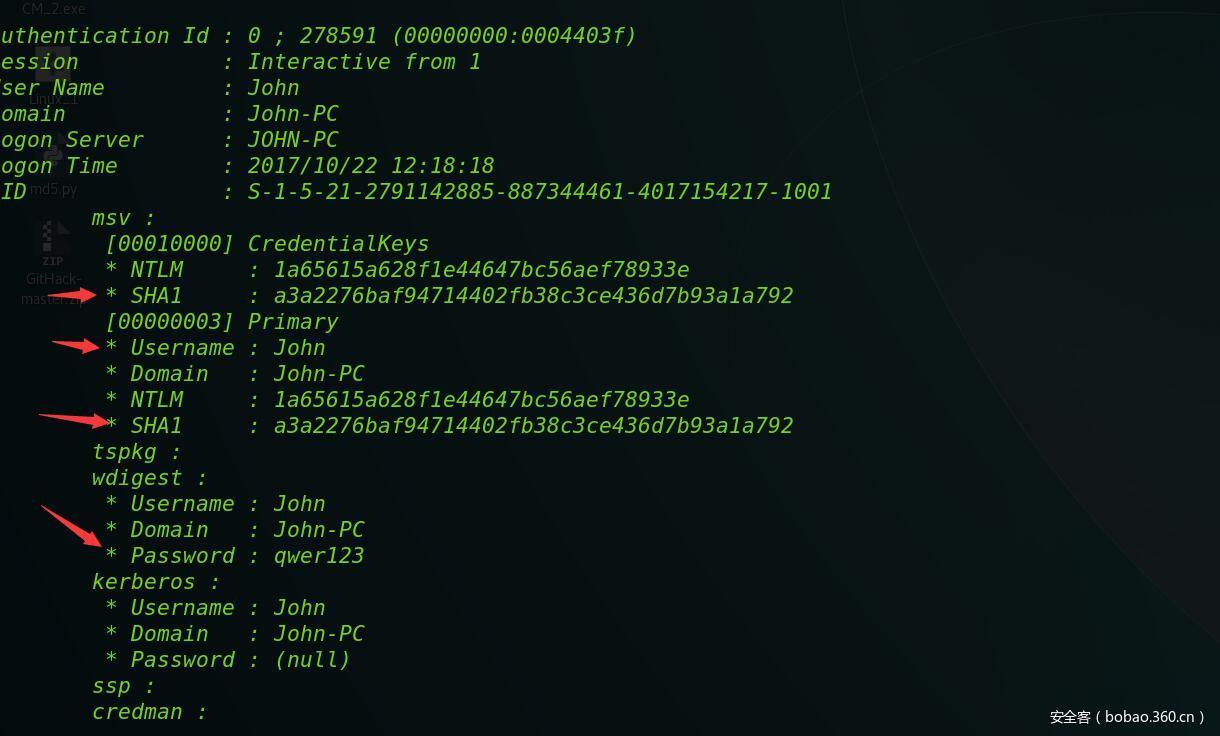Click the bobao.360.cn watermark text
This screenshot has width=1220, height=736.
(x=1127, y=717)
